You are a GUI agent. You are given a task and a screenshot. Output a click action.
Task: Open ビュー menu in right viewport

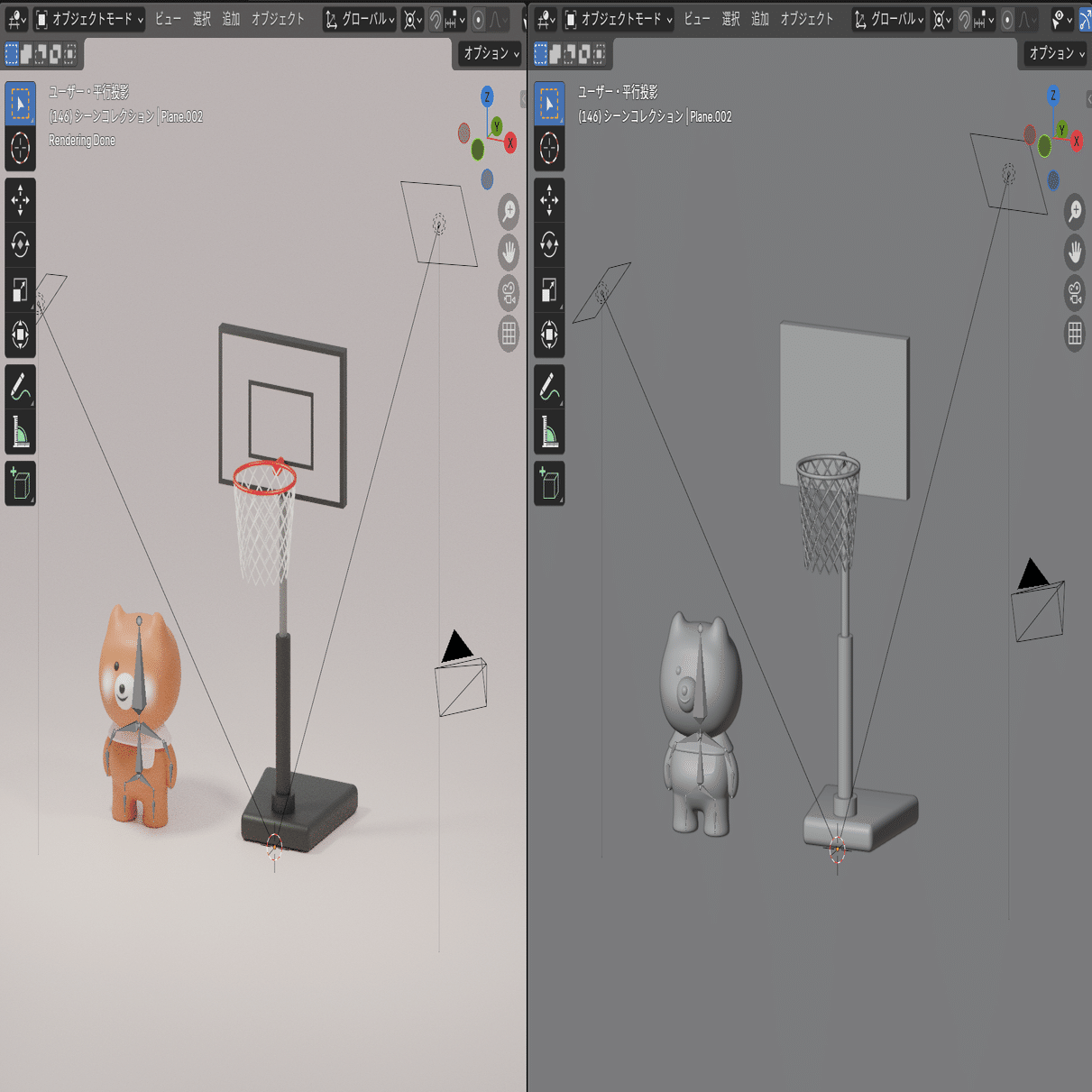[696, 19]
